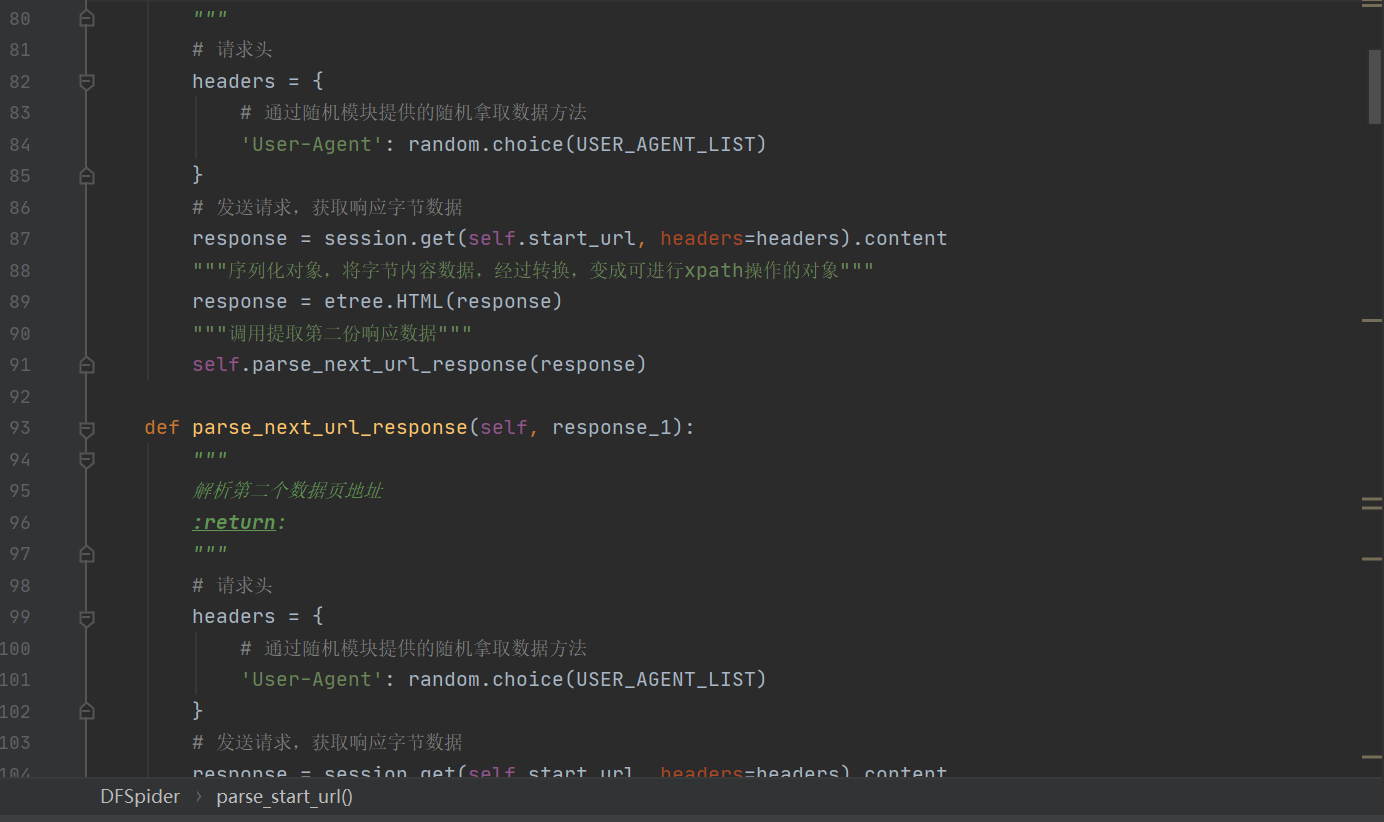Click comment '# 请求头' on line 98
Viewport: 1384px width, 822px height.
click(x=232, y=585)
